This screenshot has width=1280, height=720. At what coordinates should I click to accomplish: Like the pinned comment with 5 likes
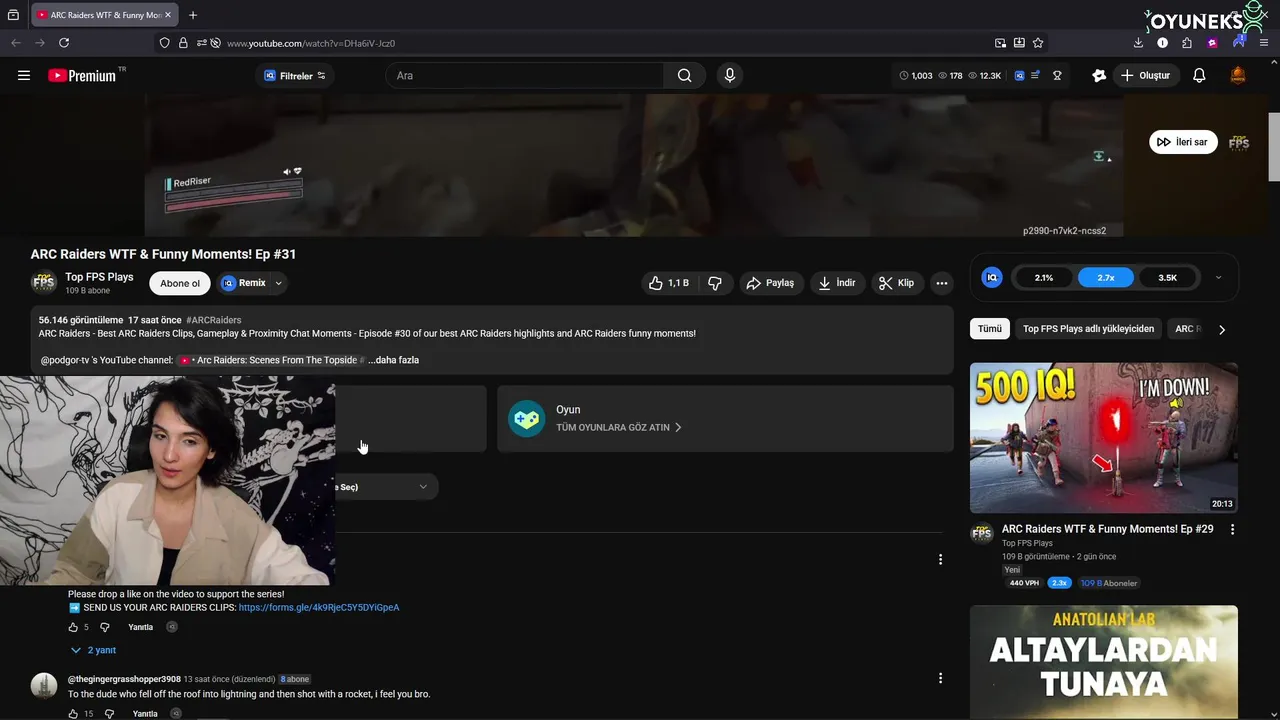point(73,627)
